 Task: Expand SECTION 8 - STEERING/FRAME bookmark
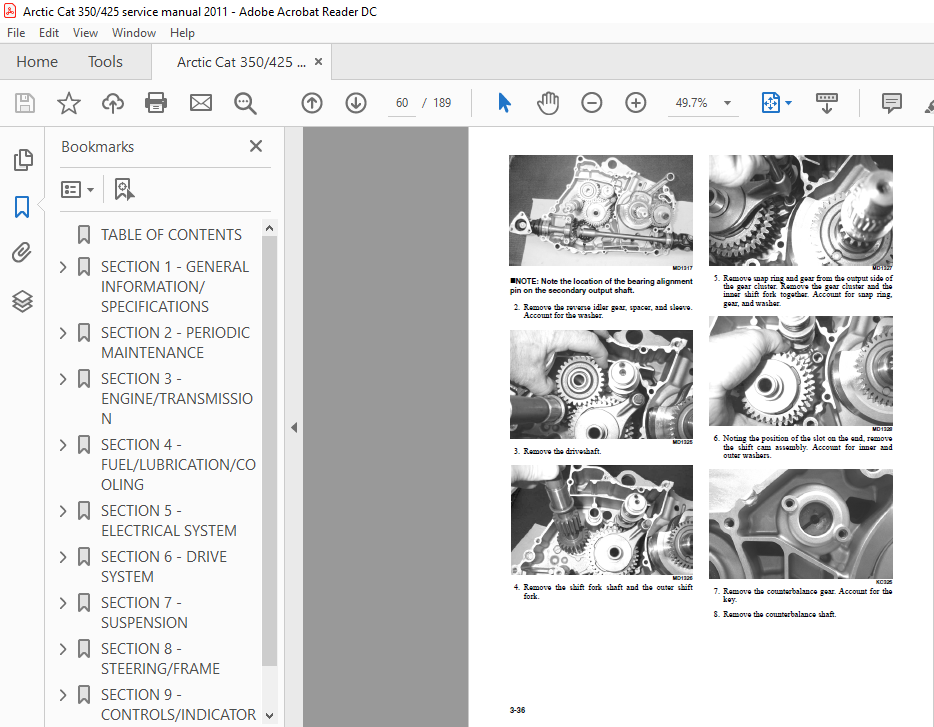coord(63,649)
